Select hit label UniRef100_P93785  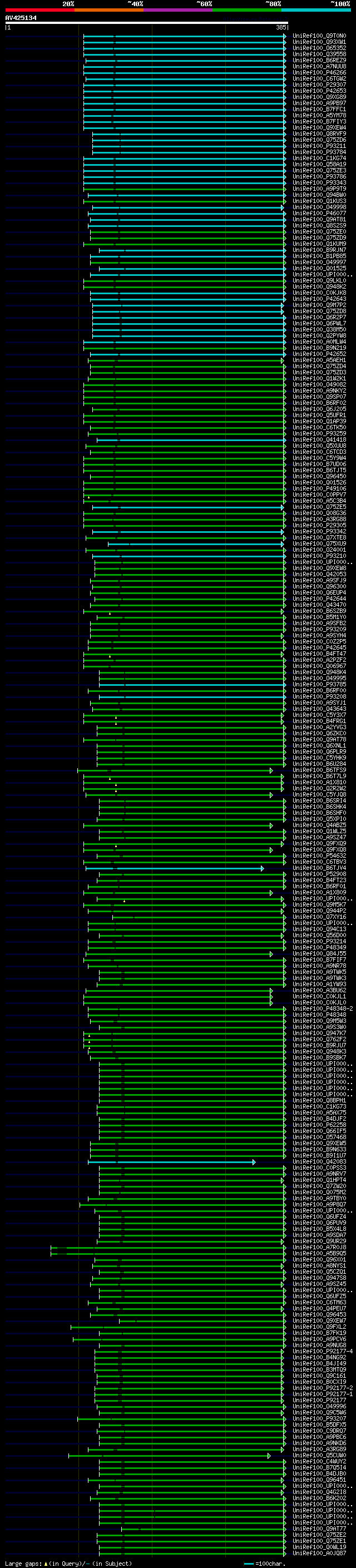(x=319, y=684)
